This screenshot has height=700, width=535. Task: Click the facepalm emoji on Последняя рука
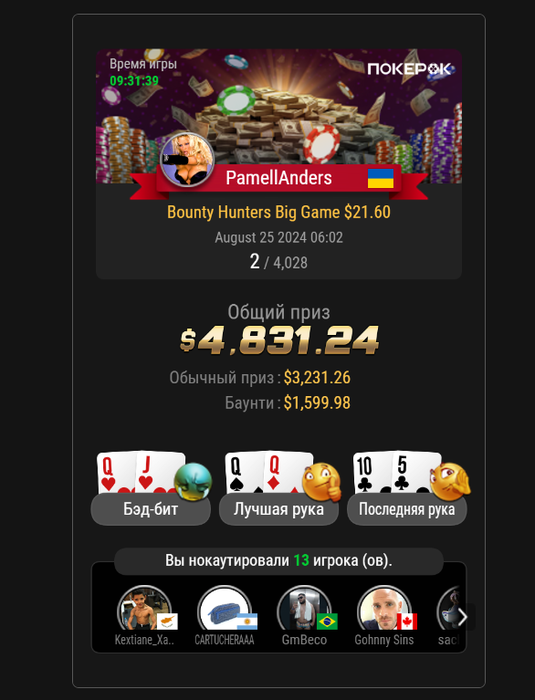pyautogui.click(x=450, y=481)
